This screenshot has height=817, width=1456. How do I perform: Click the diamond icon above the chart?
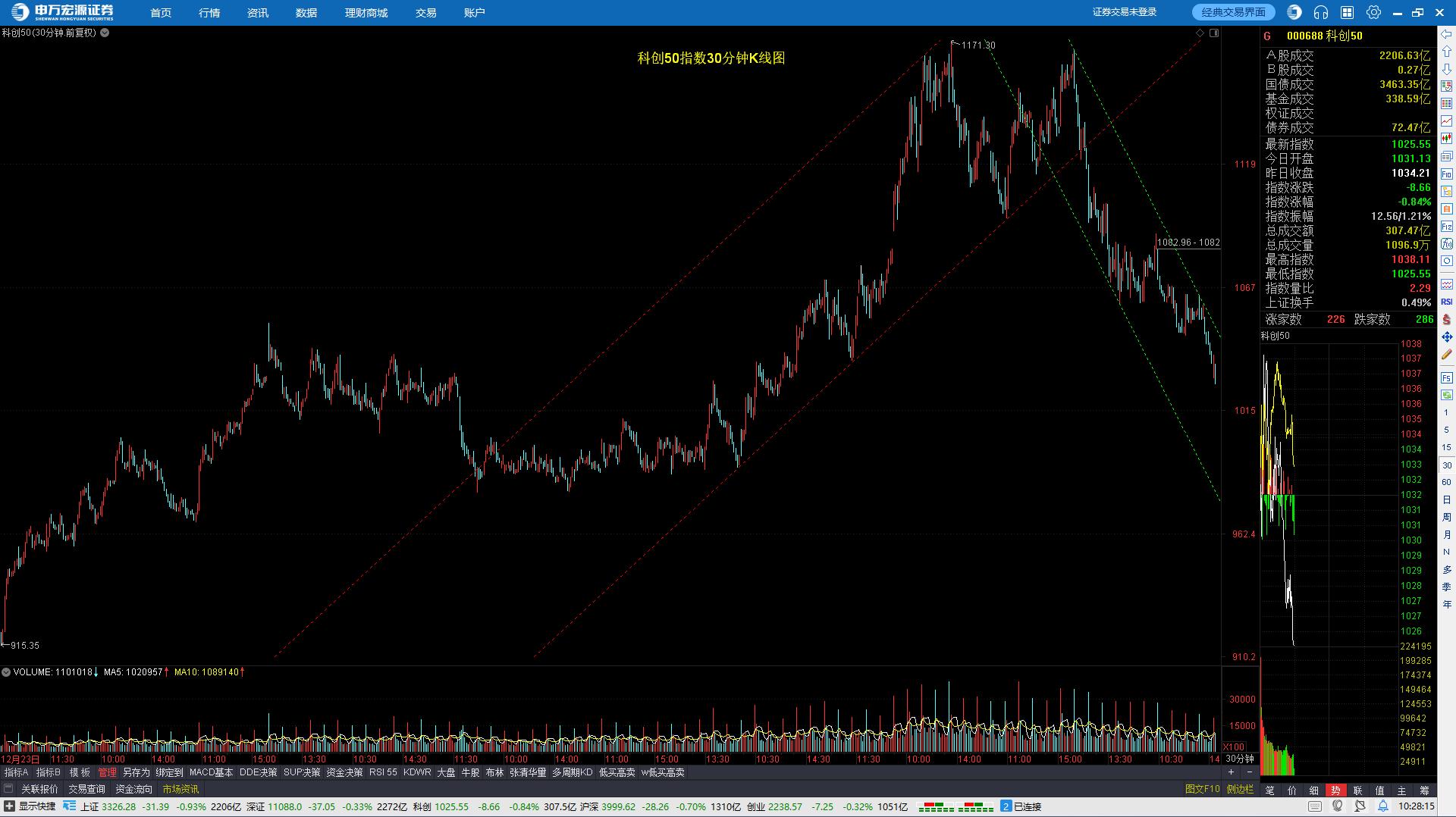pyautogui.click(x=1200, y=33)
